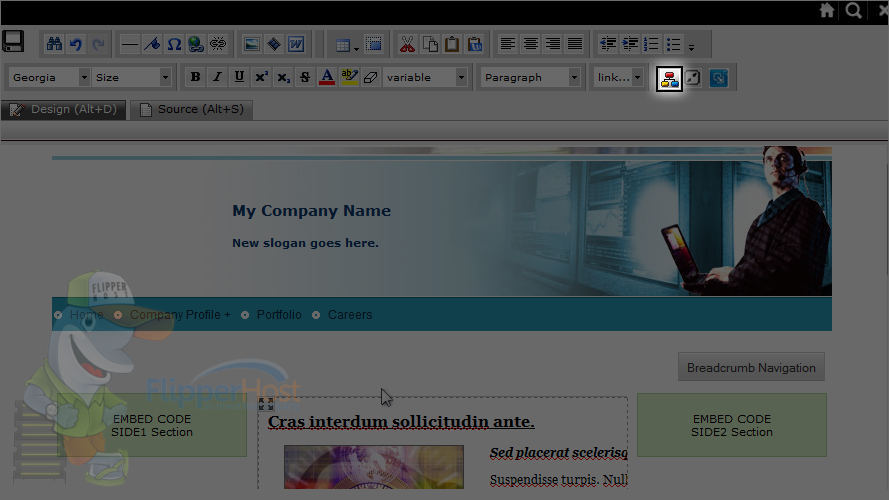Screen dimensions: 889x500
Task: Click the content block expand handle
Action: [x=266, y=404]
